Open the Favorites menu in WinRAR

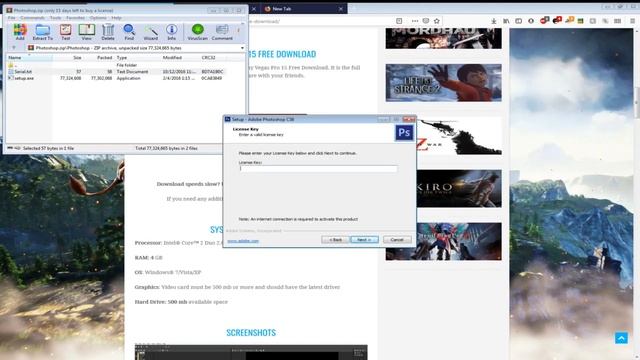pyautogui.click(x=76, y=18)
